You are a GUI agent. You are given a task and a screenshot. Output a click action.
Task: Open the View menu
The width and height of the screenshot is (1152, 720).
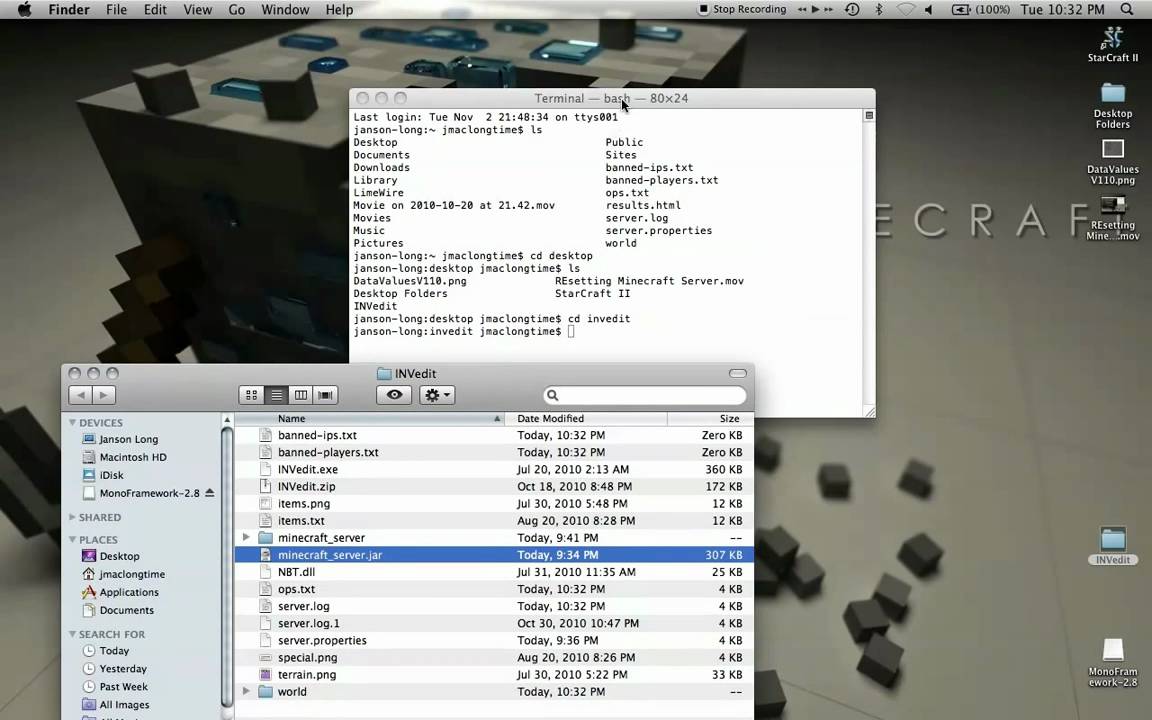pos(197,10)
